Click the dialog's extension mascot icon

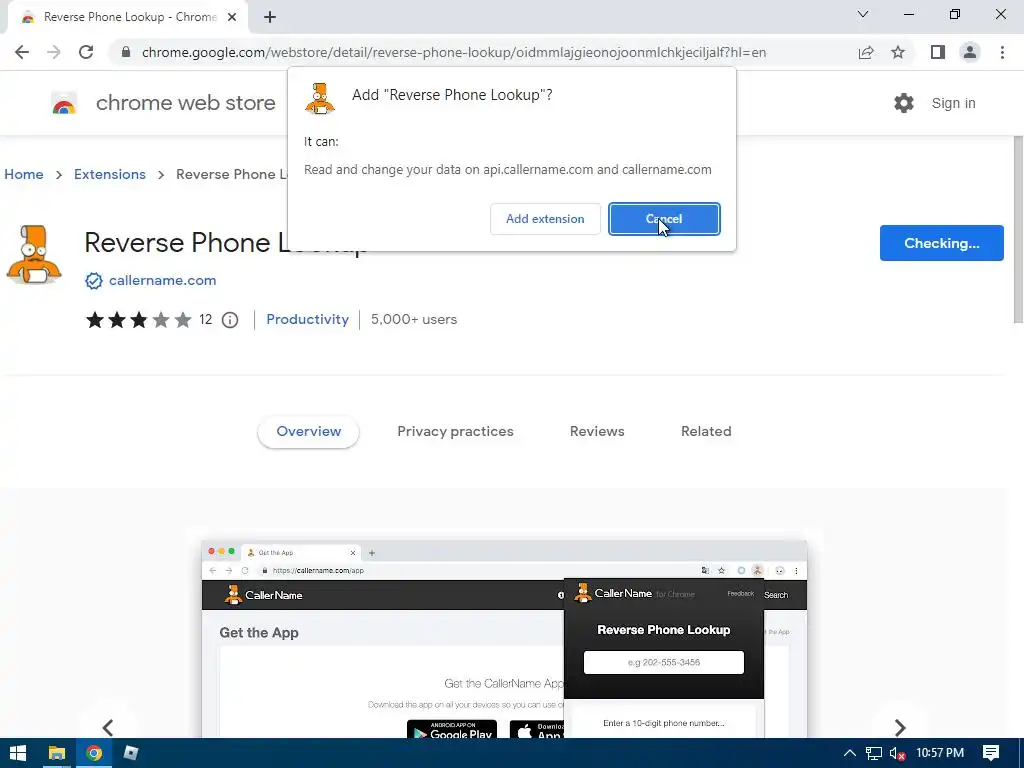320,99
